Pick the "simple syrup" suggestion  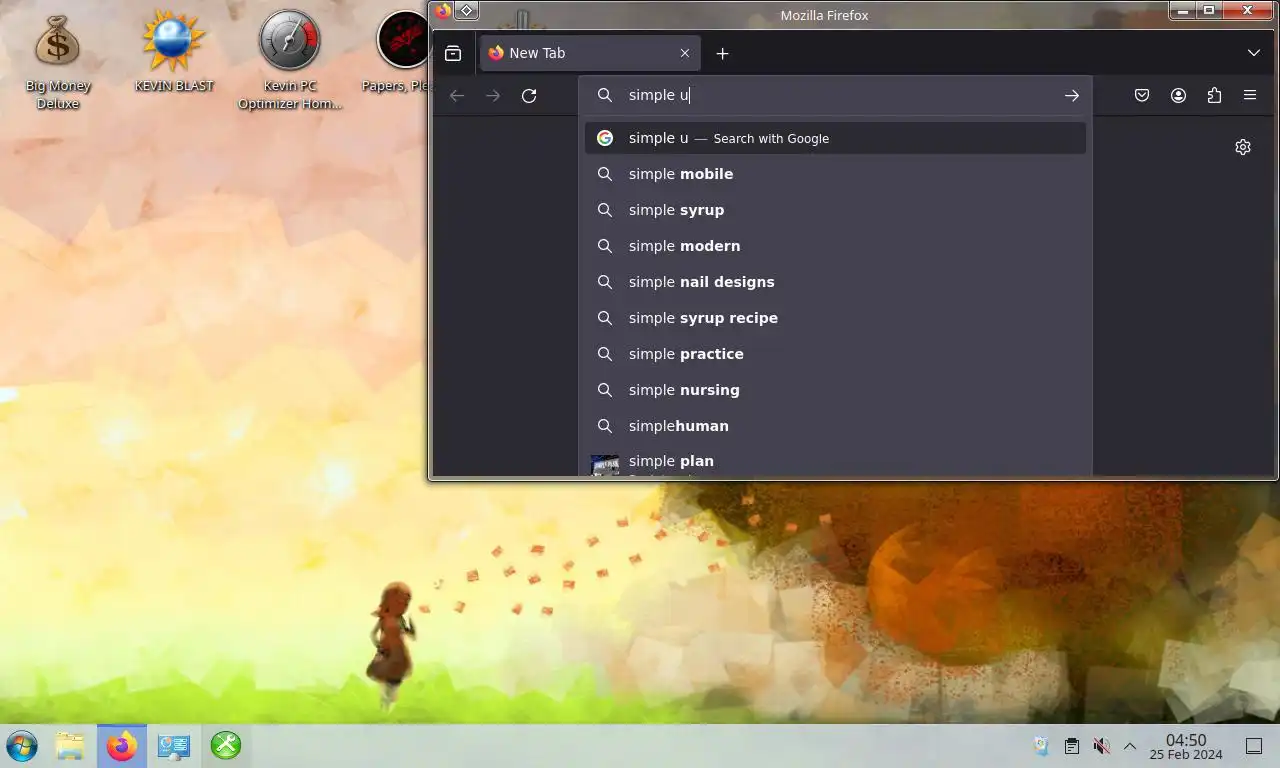pos(835,210)
